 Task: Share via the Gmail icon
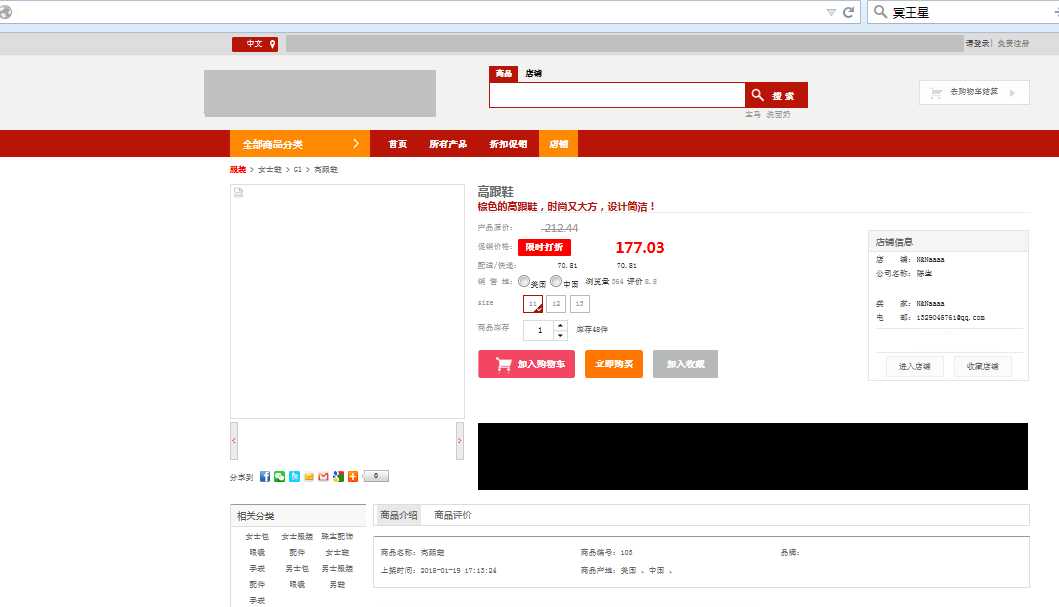324,477
